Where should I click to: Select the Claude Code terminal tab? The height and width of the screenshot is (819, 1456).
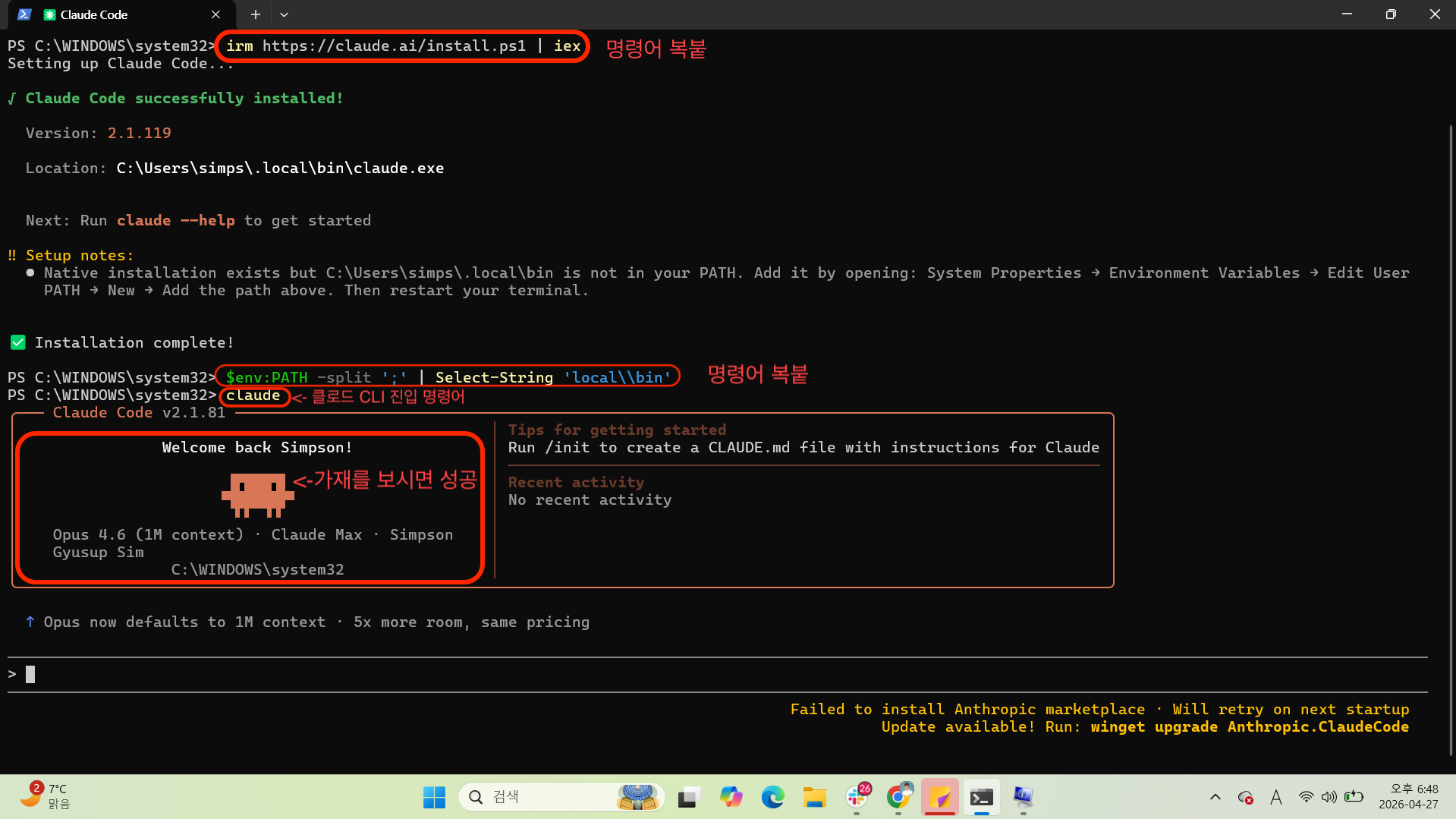coord(114,14)
